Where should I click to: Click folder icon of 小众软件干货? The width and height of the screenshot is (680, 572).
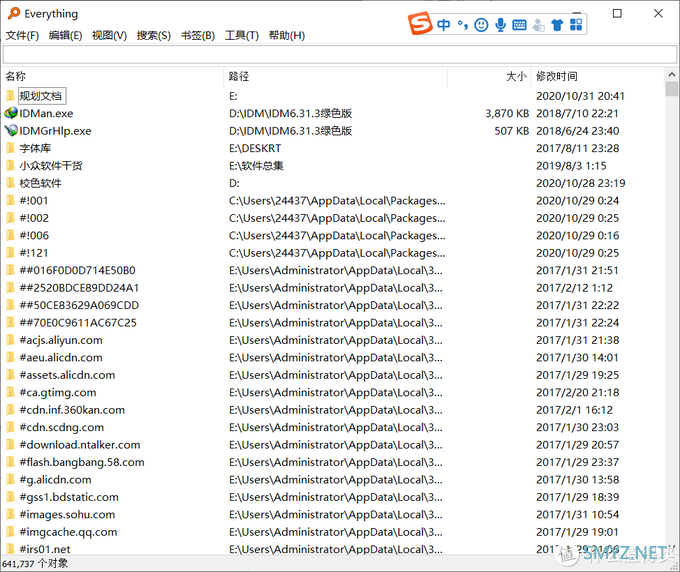11,165
